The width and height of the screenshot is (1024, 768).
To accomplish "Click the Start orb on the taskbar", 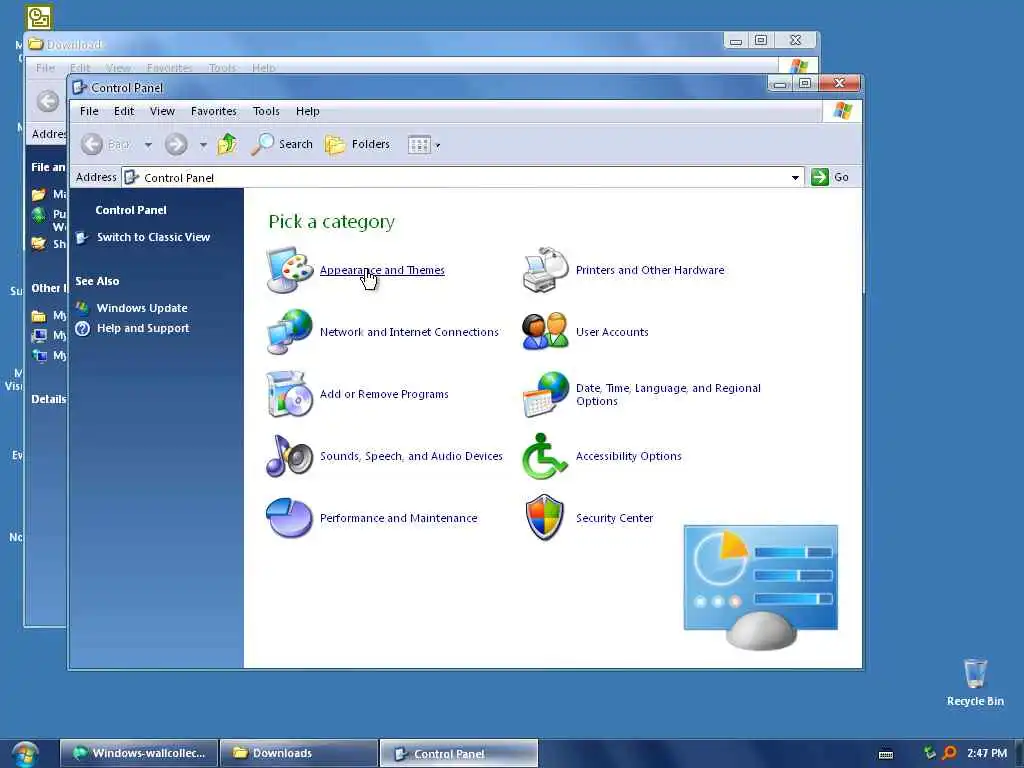I will pos(25,754).
